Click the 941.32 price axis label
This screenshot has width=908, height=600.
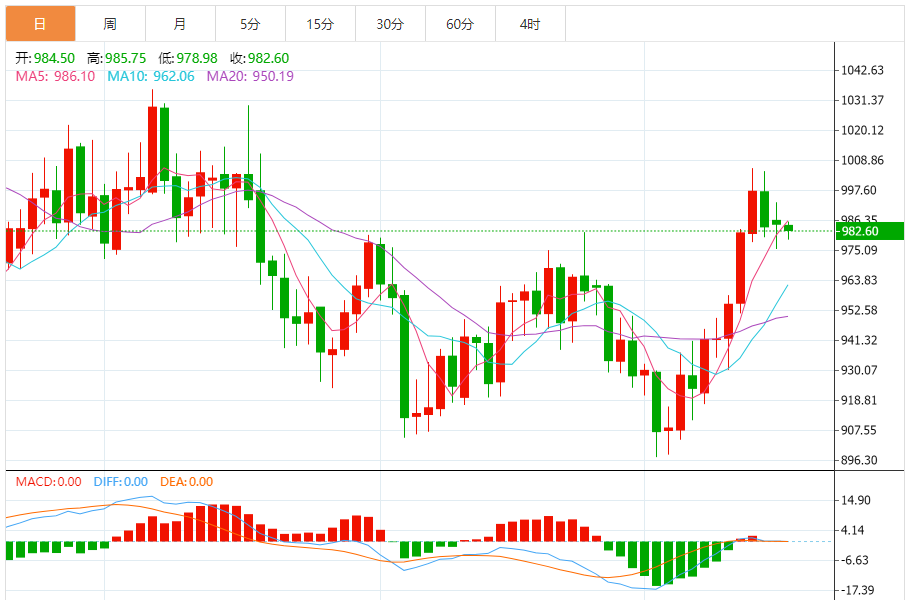coord(859,340)
